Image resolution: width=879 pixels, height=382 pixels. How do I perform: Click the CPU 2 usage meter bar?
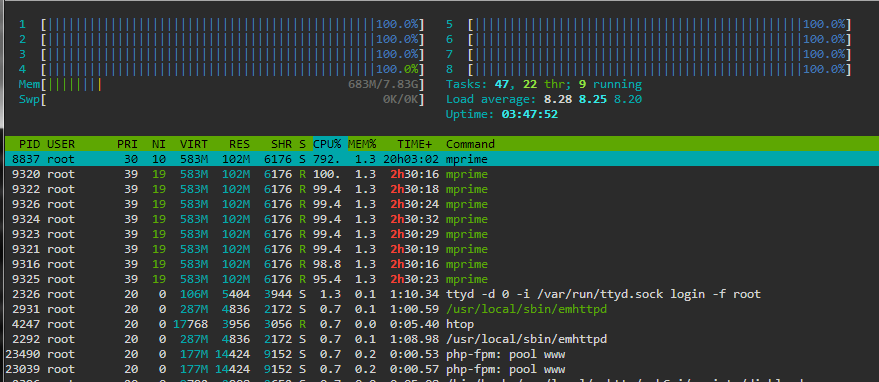click(x=233, y=39)
